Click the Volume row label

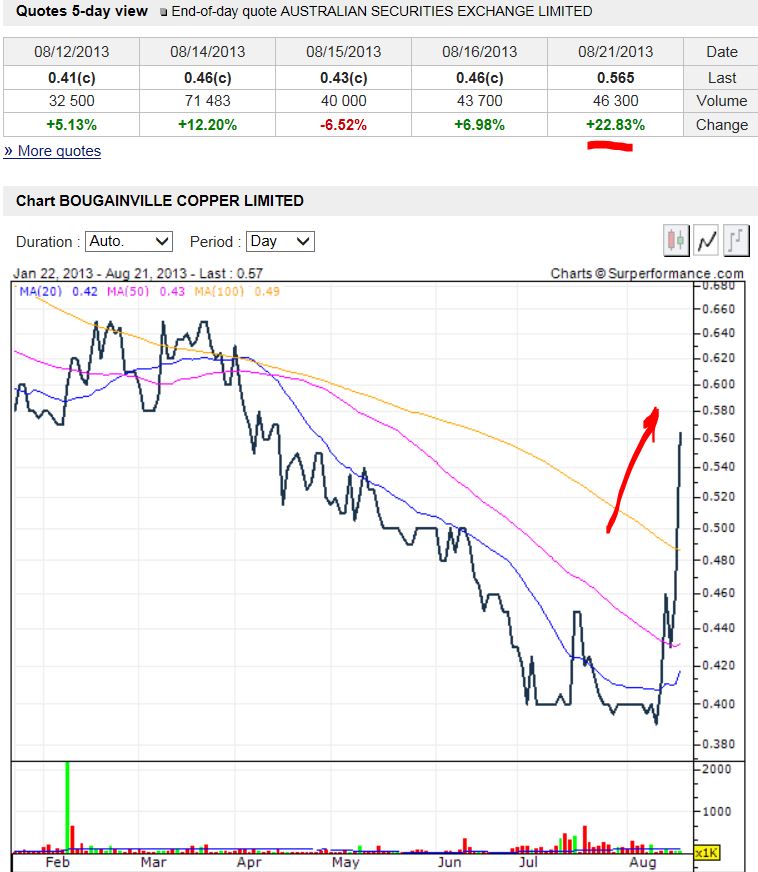722,101
